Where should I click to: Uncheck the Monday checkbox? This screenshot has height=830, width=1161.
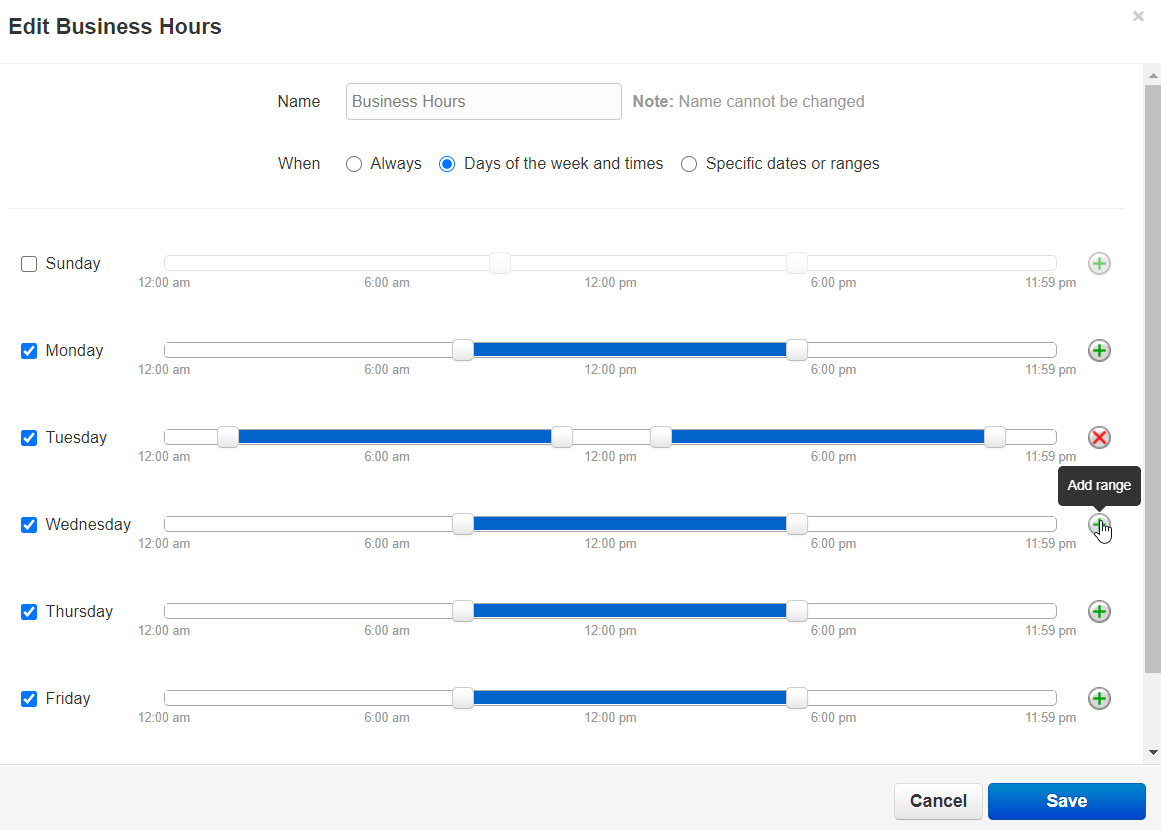click(29, 351)
